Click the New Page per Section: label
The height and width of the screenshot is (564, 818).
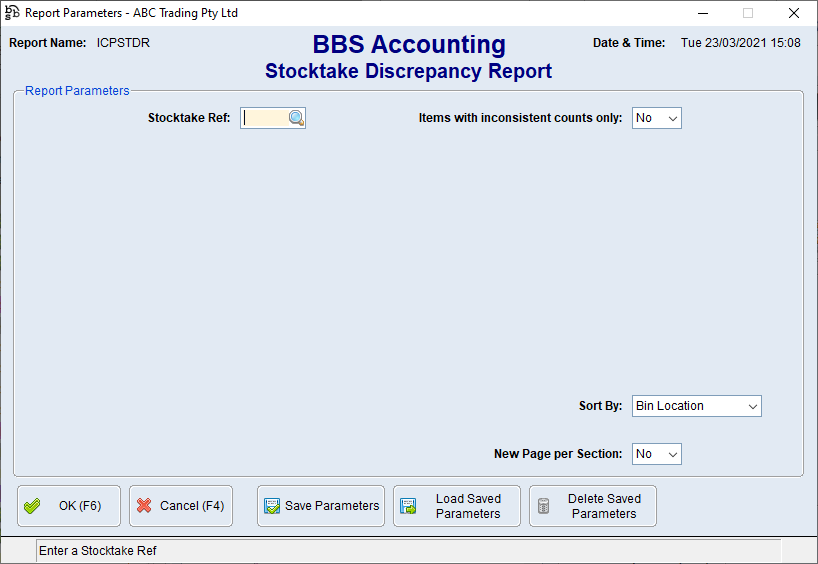[558, 454]
